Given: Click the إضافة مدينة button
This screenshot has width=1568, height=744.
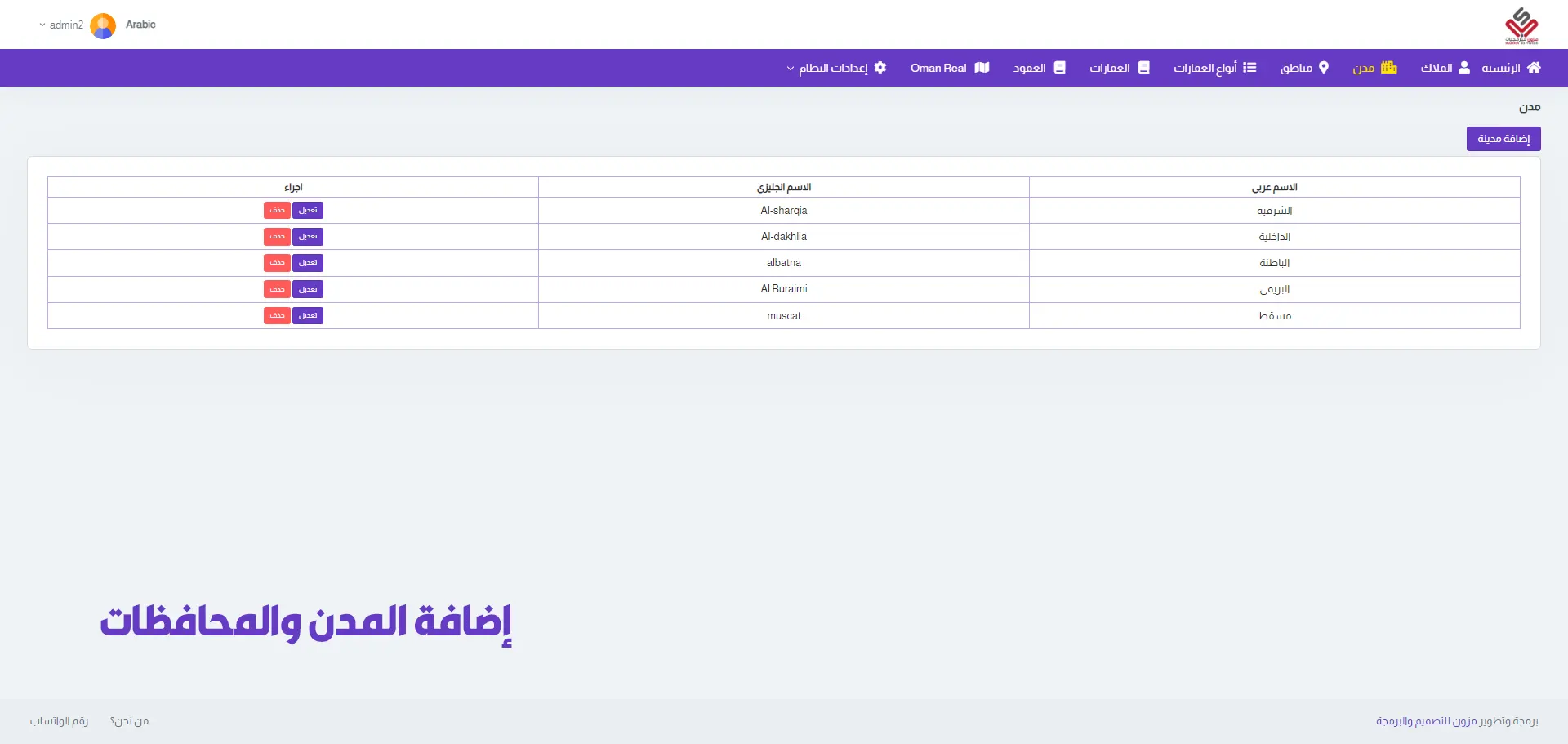Looking at the screenshot, I should click(x=1503, y=139).
